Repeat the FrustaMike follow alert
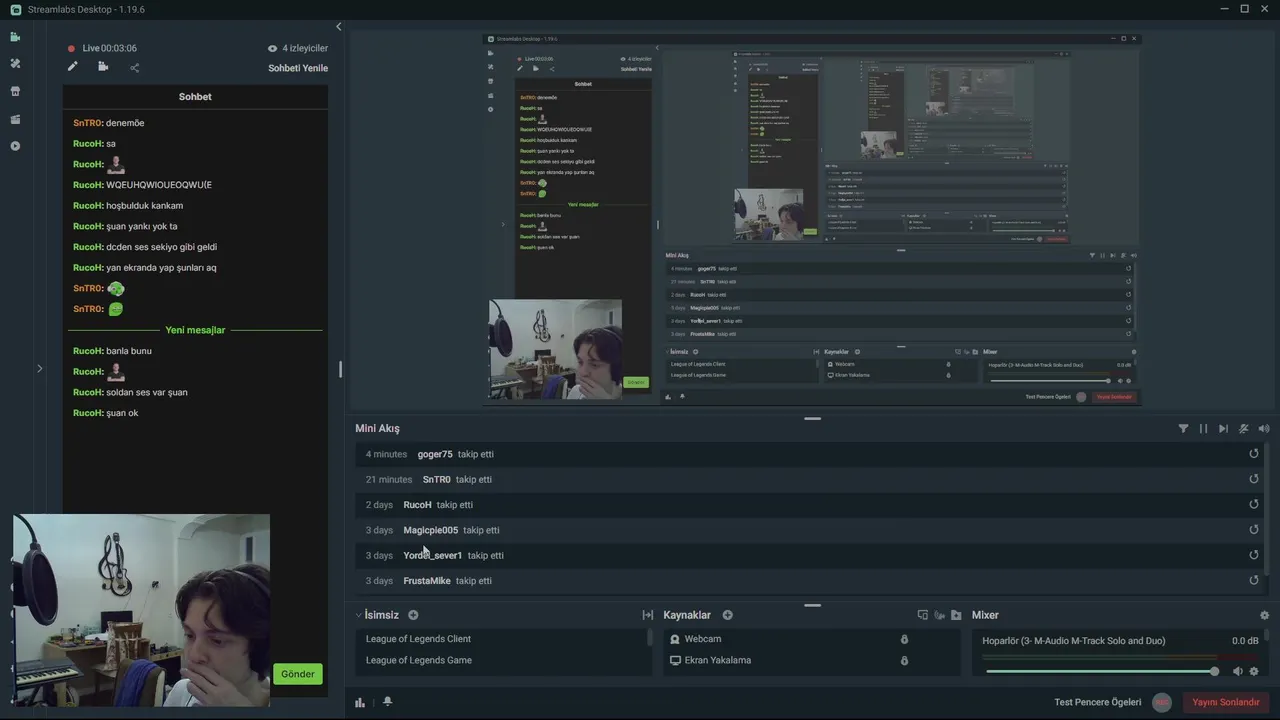The height and width of the screenshot is (720, 1280). 1253,580
